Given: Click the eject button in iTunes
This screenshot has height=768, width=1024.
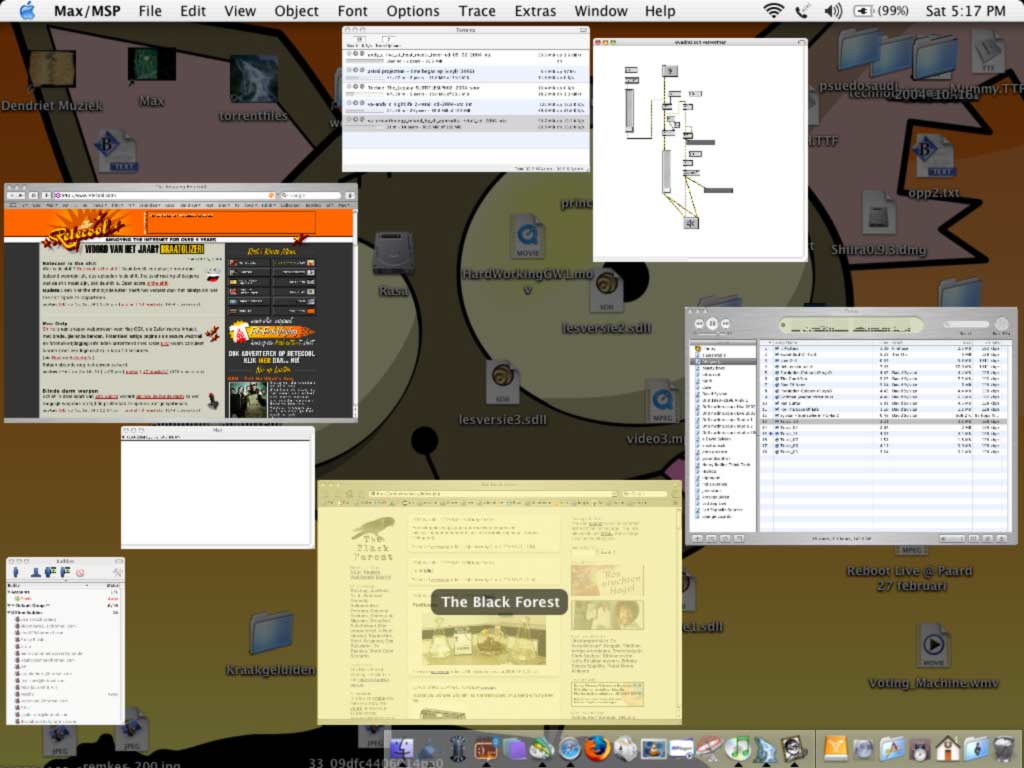Looking at the screenshot, I should (x=1001, y=539).
